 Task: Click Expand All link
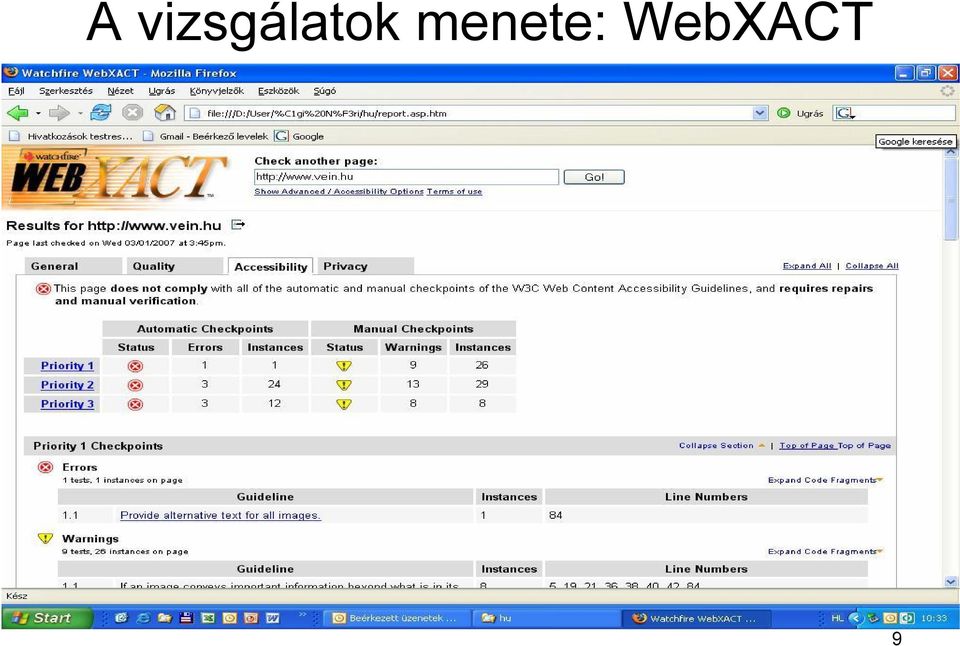[807, 266]
